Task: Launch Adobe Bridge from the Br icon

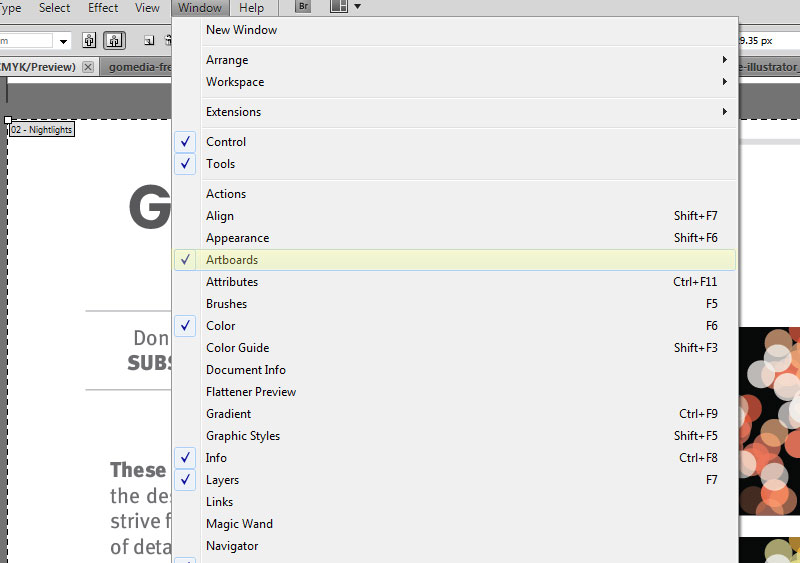Action: (304, 8)
